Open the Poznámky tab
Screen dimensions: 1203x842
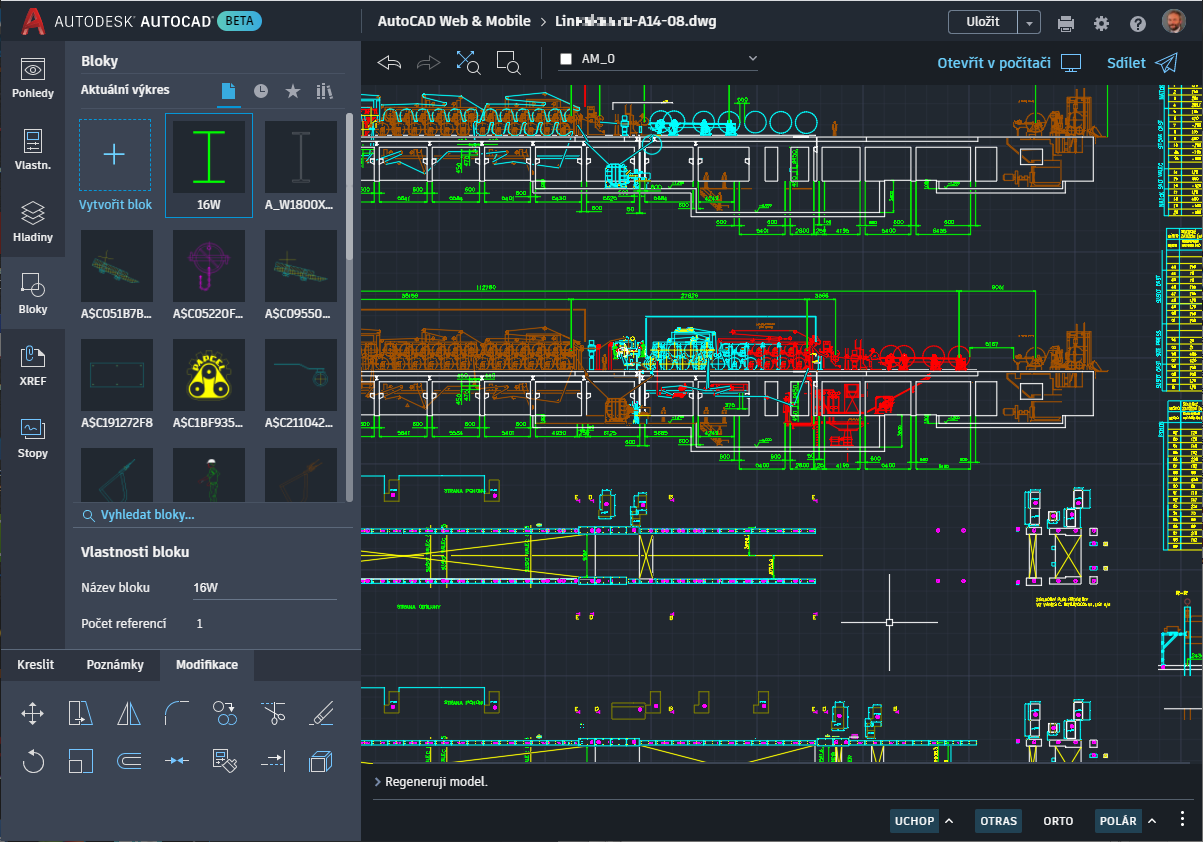(x=113, y=664)
